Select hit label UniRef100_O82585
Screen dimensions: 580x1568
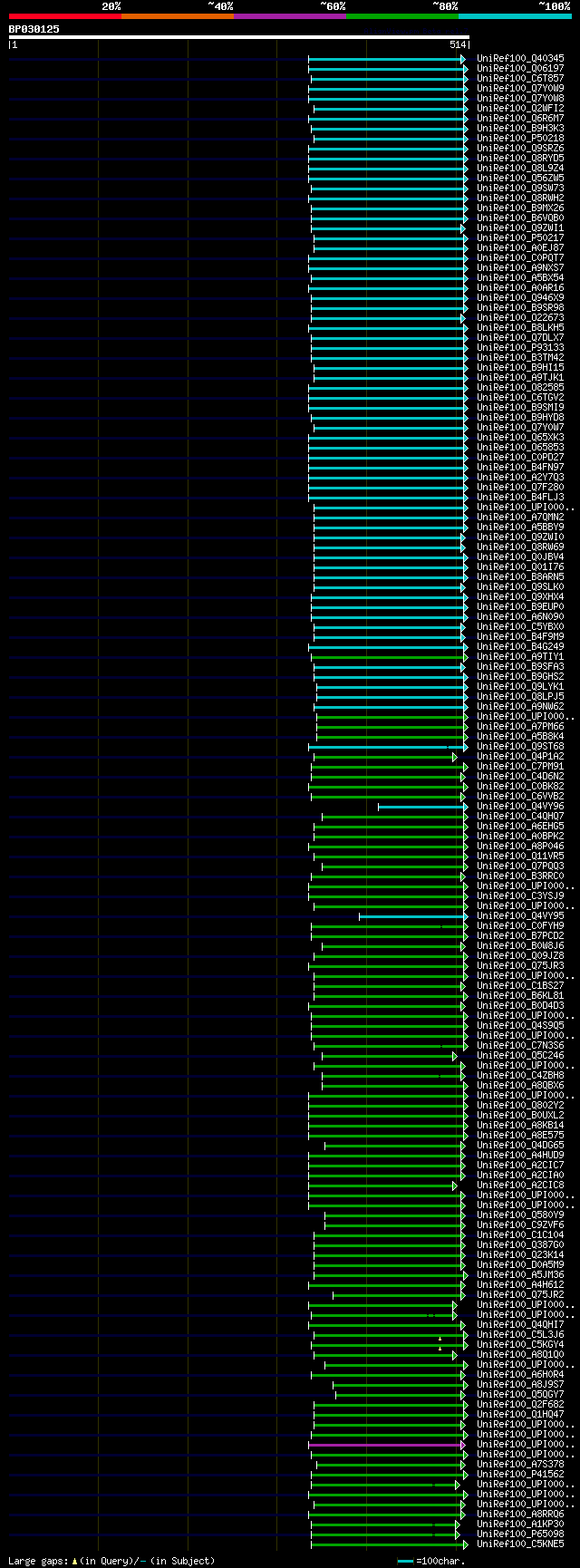(x=520, y=388)
